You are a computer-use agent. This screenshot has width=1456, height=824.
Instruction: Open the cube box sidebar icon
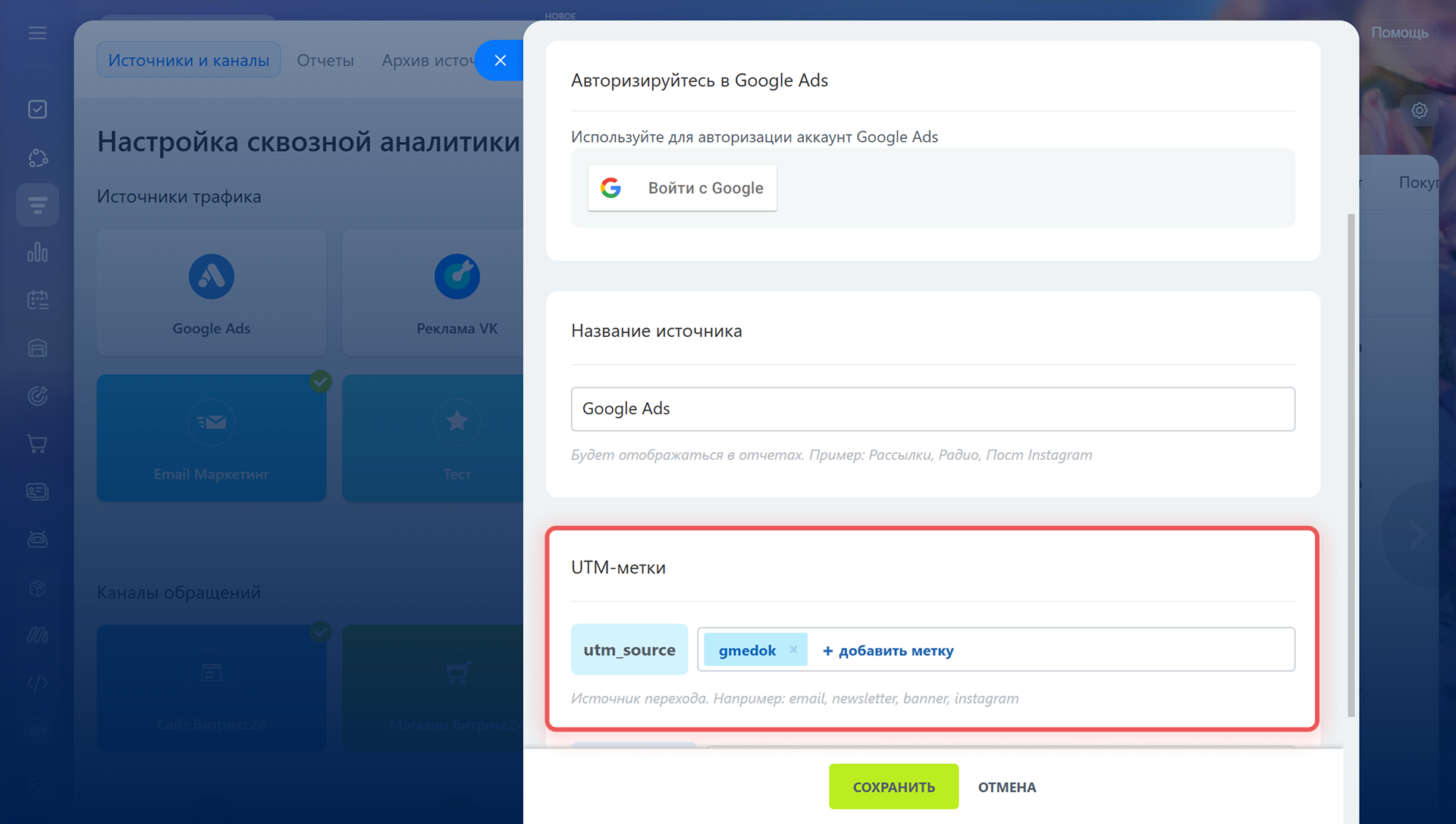(x=37, y=588)
